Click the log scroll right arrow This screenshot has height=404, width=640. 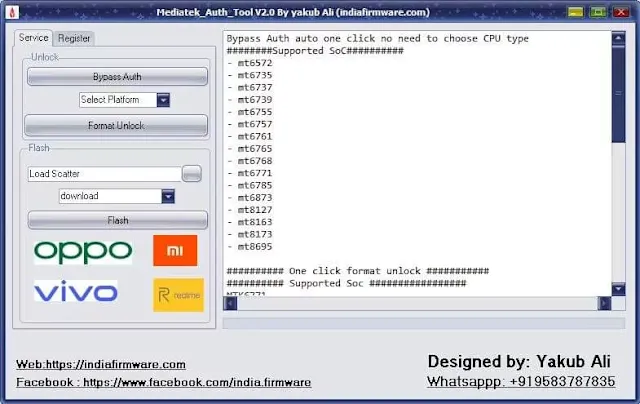(604, 304)
